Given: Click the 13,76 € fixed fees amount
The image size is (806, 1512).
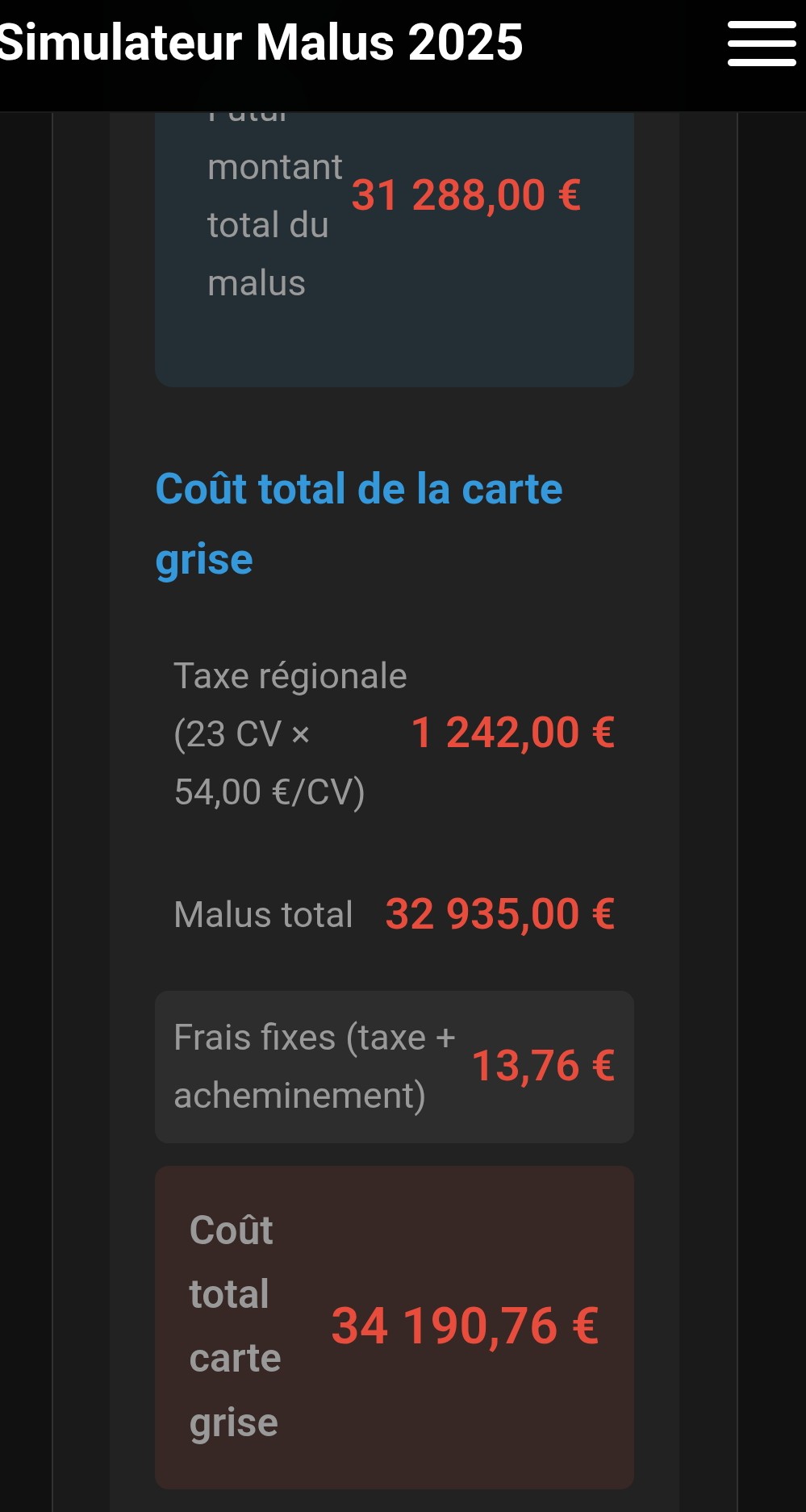Looking at the screenshot, I should pos(542,1066).
